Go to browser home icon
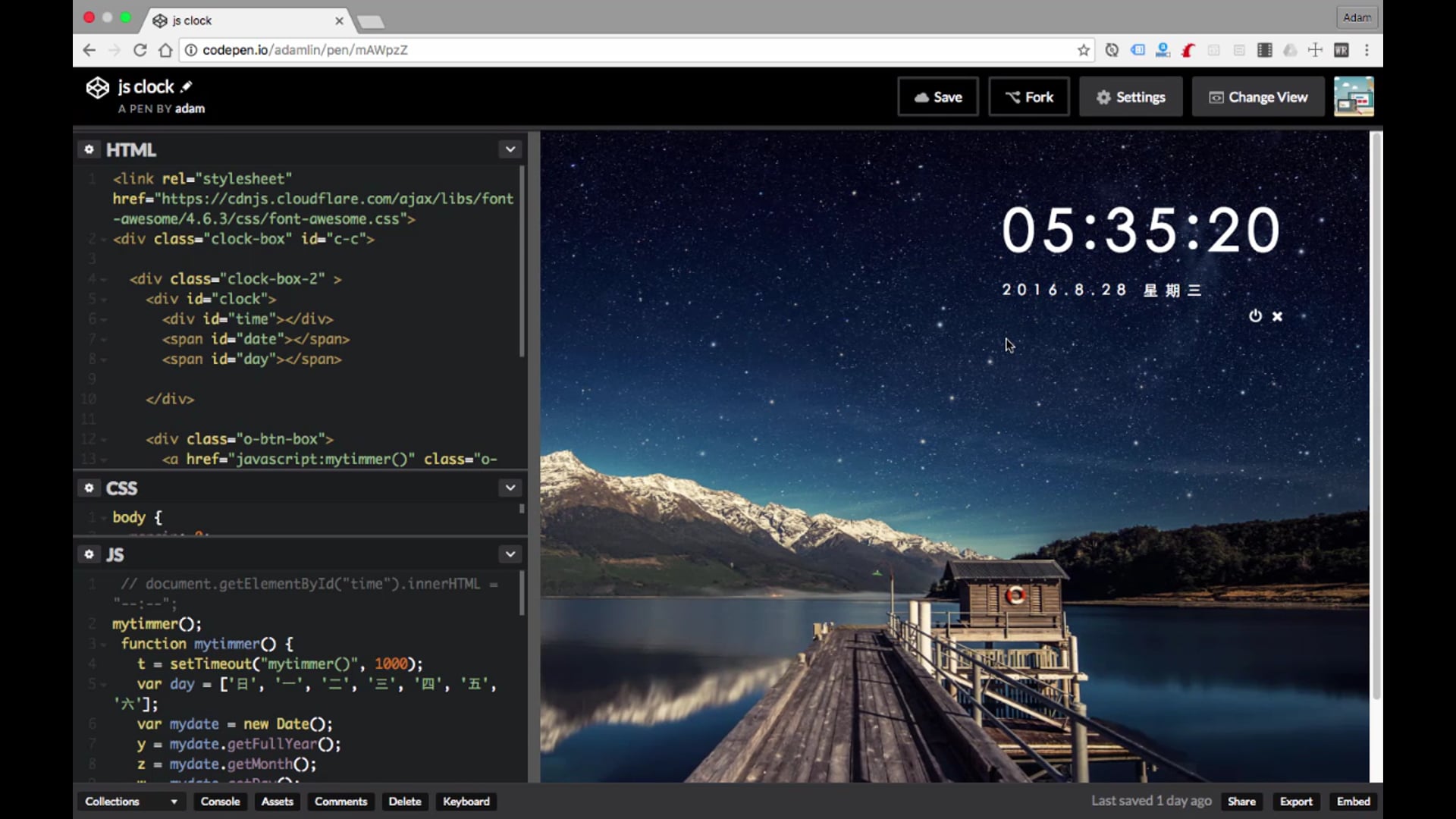 (165, 50)
